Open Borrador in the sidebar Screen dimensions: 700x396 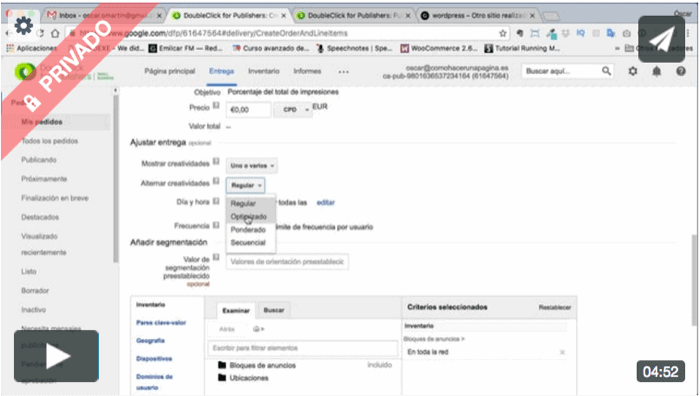tap(35, 291)
